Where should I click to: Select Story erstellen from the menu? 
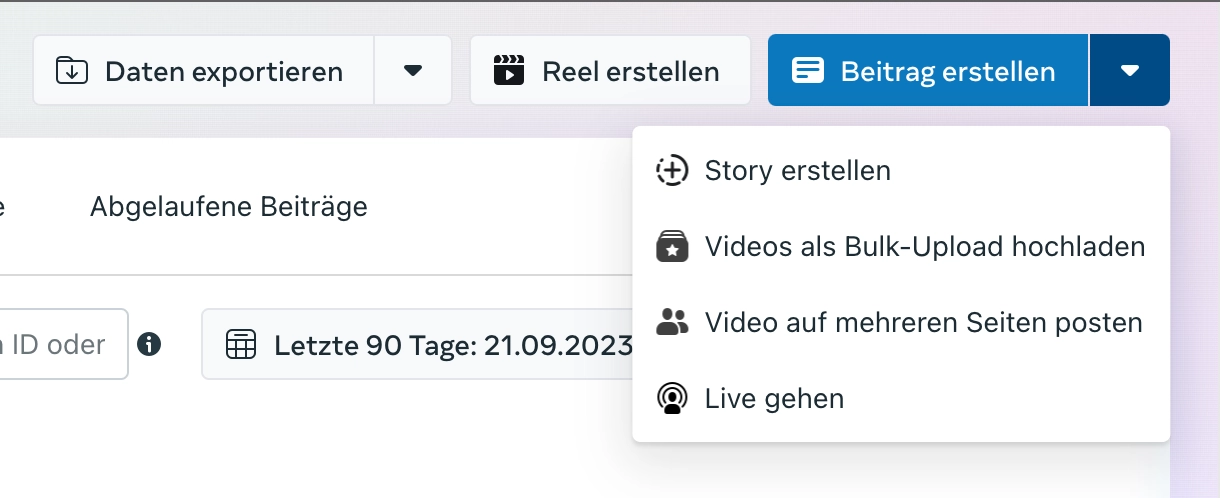pyautogui.click(x=901, y=171)
